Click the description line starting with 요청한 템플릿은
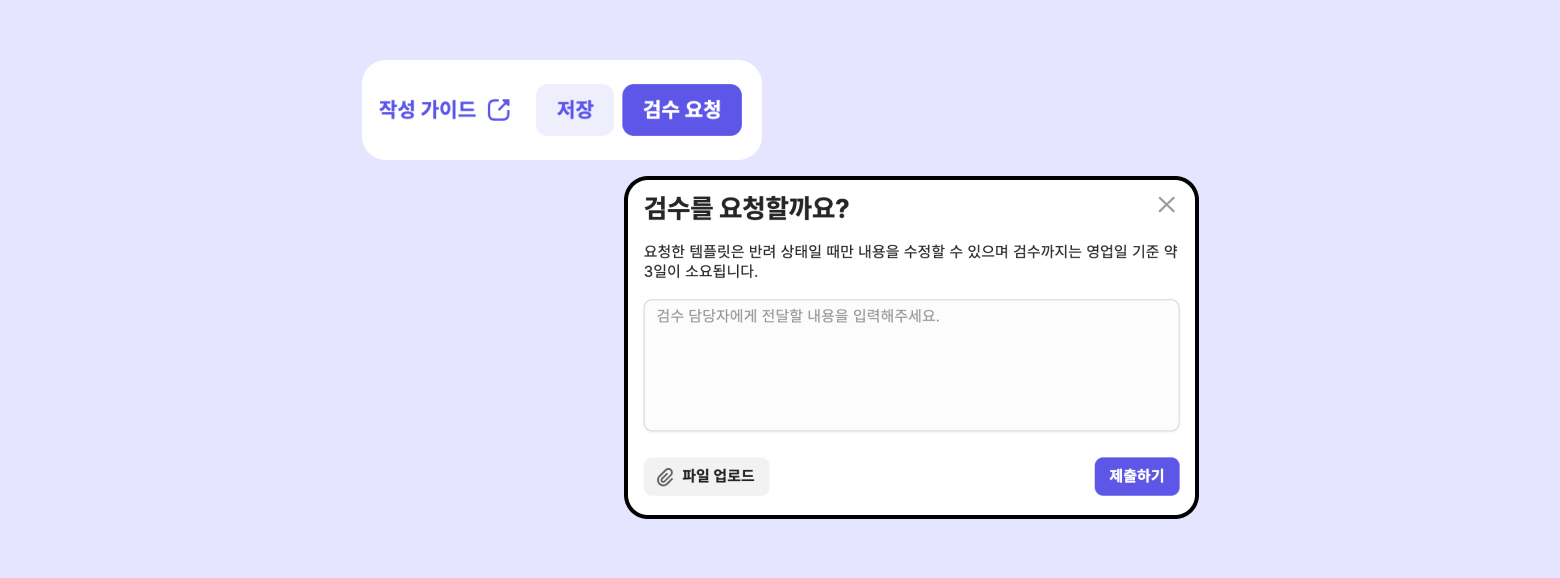Viewport: 1560px width, 578px height. [910, 251]
